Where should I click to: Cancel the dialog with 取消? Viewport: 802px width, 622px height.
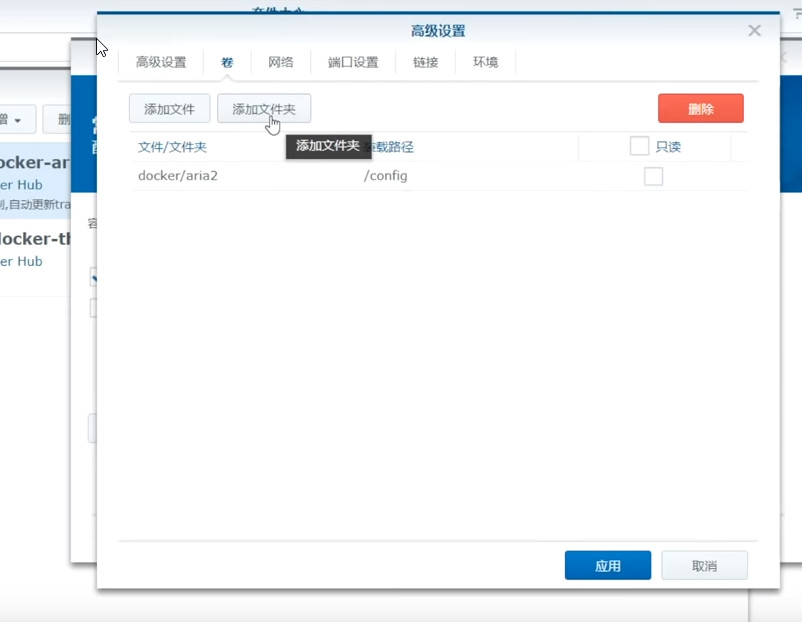pos(703,565)
